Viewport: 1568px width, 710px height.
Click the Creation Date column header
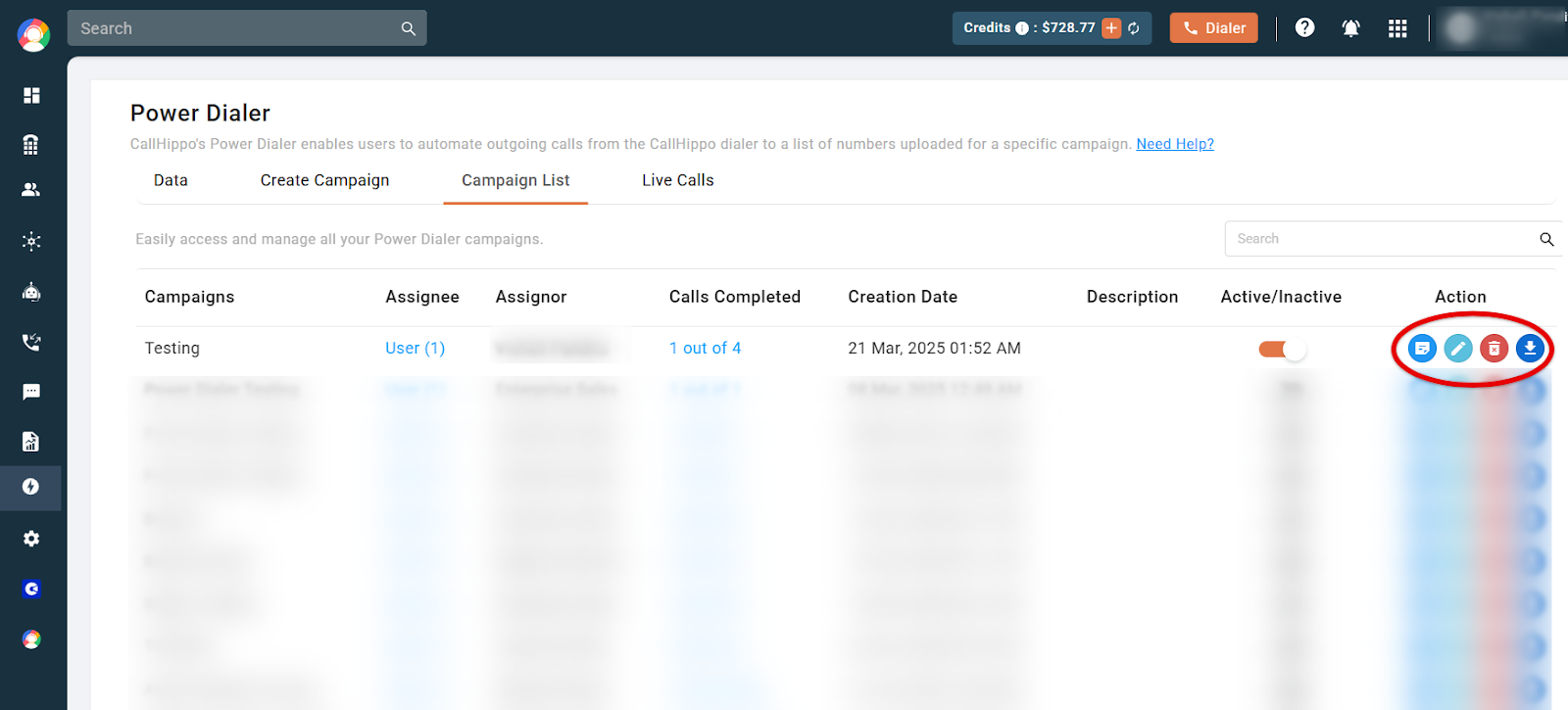(x=903, y=297)
